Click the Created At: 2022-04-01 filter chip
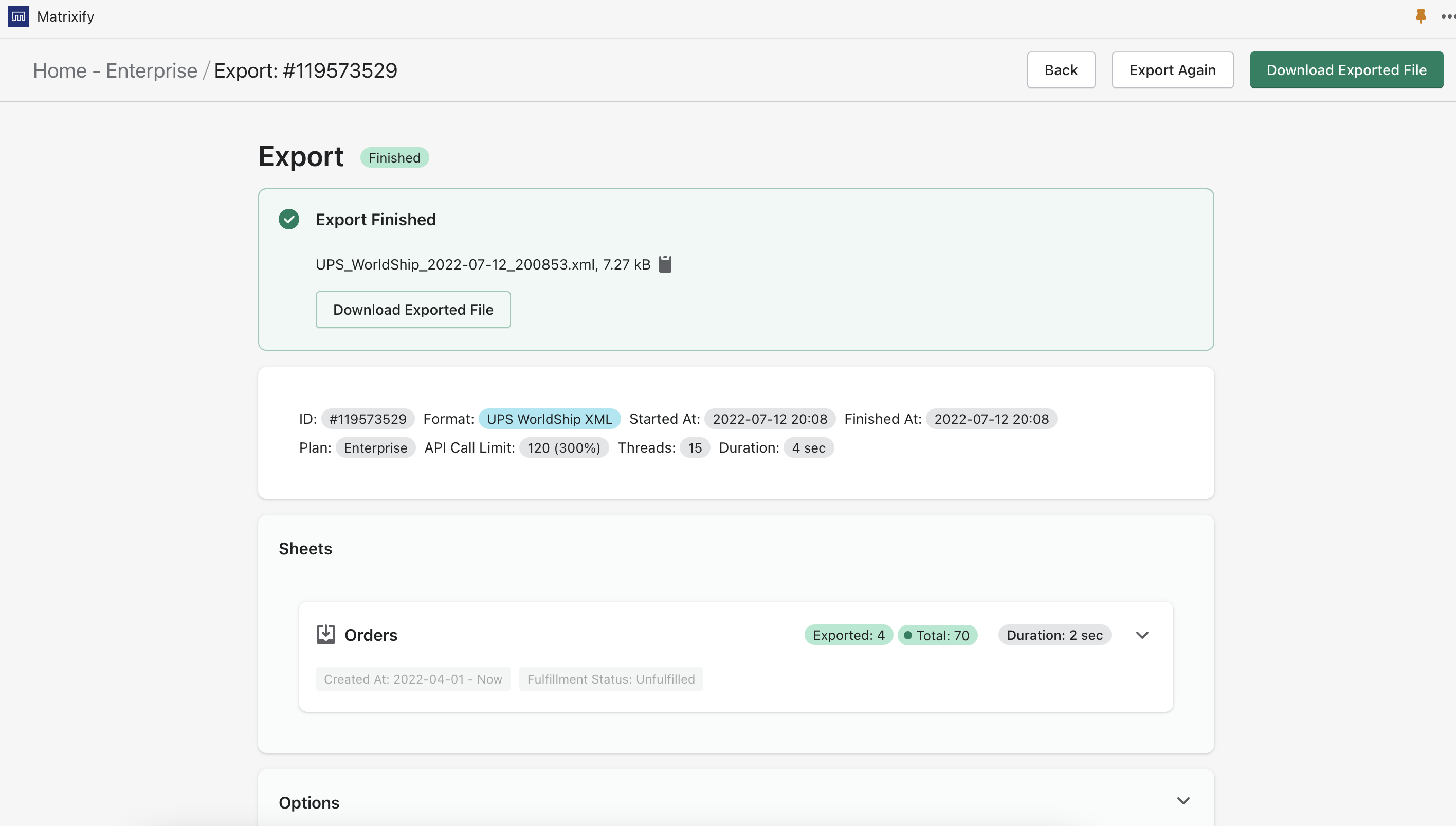1456x826 pixels. pyautogui.click(x=412, y=678)
